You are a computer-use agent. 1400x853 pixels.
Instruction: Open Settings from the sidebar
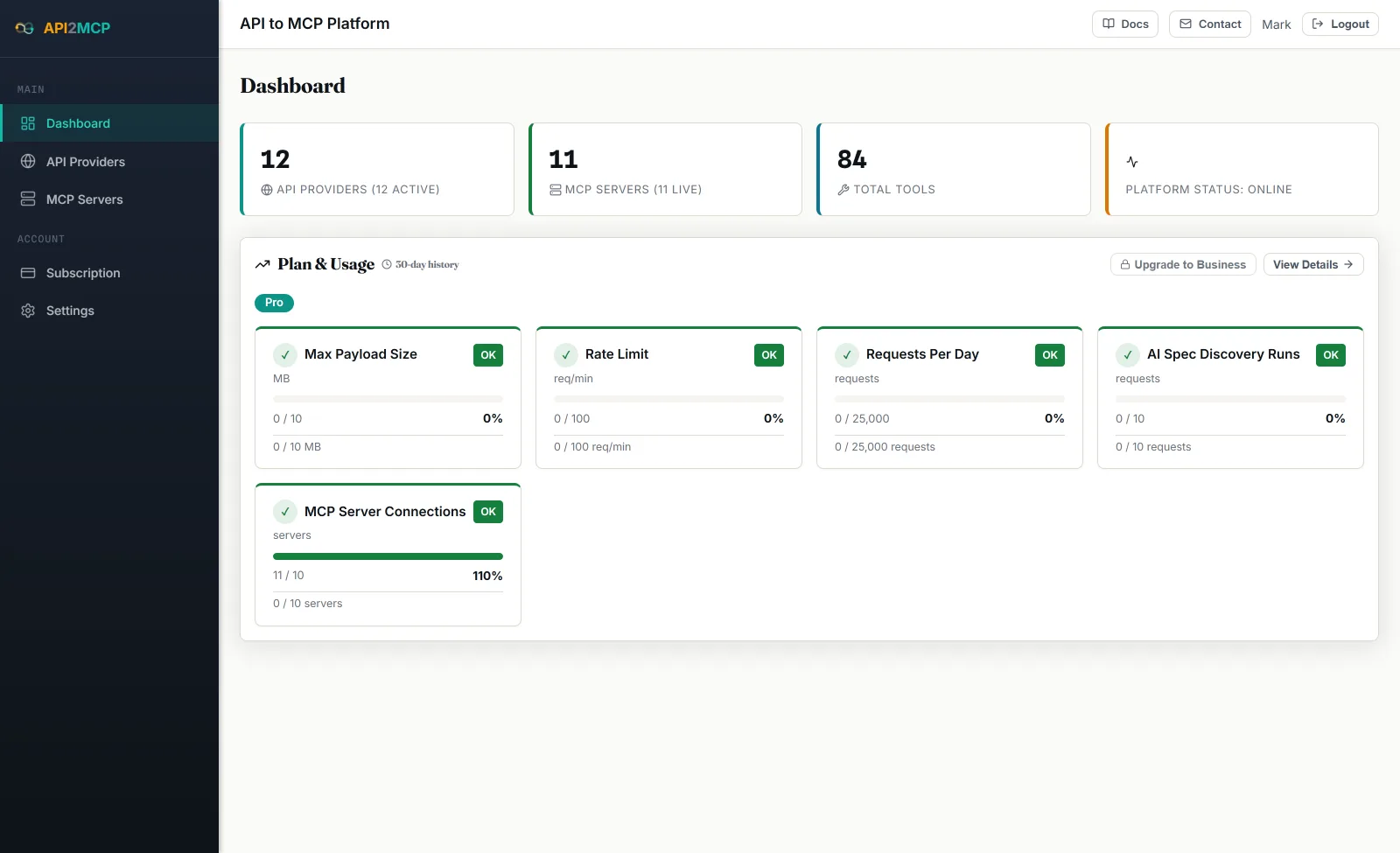click(109, 311)
